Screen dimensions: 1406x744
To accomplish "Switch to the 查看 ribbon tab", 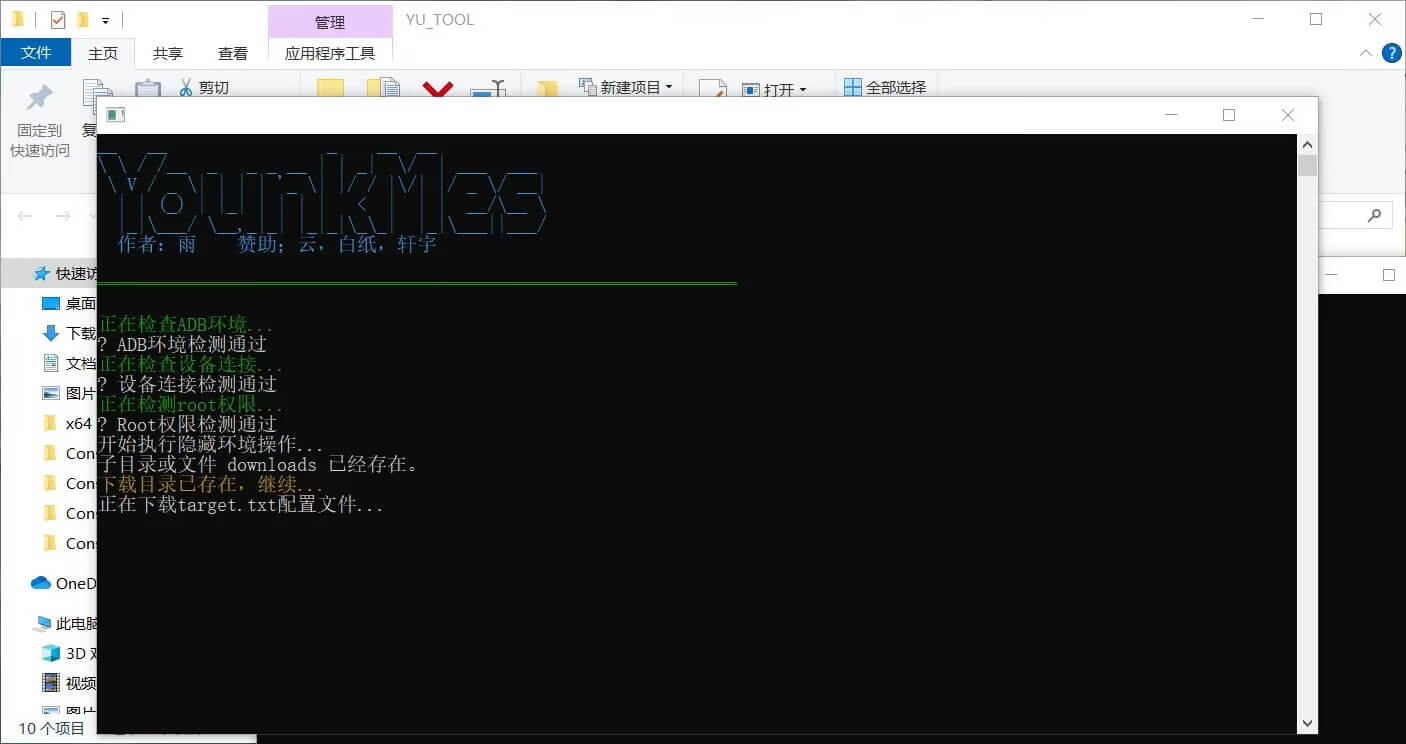I will (232, 53).
